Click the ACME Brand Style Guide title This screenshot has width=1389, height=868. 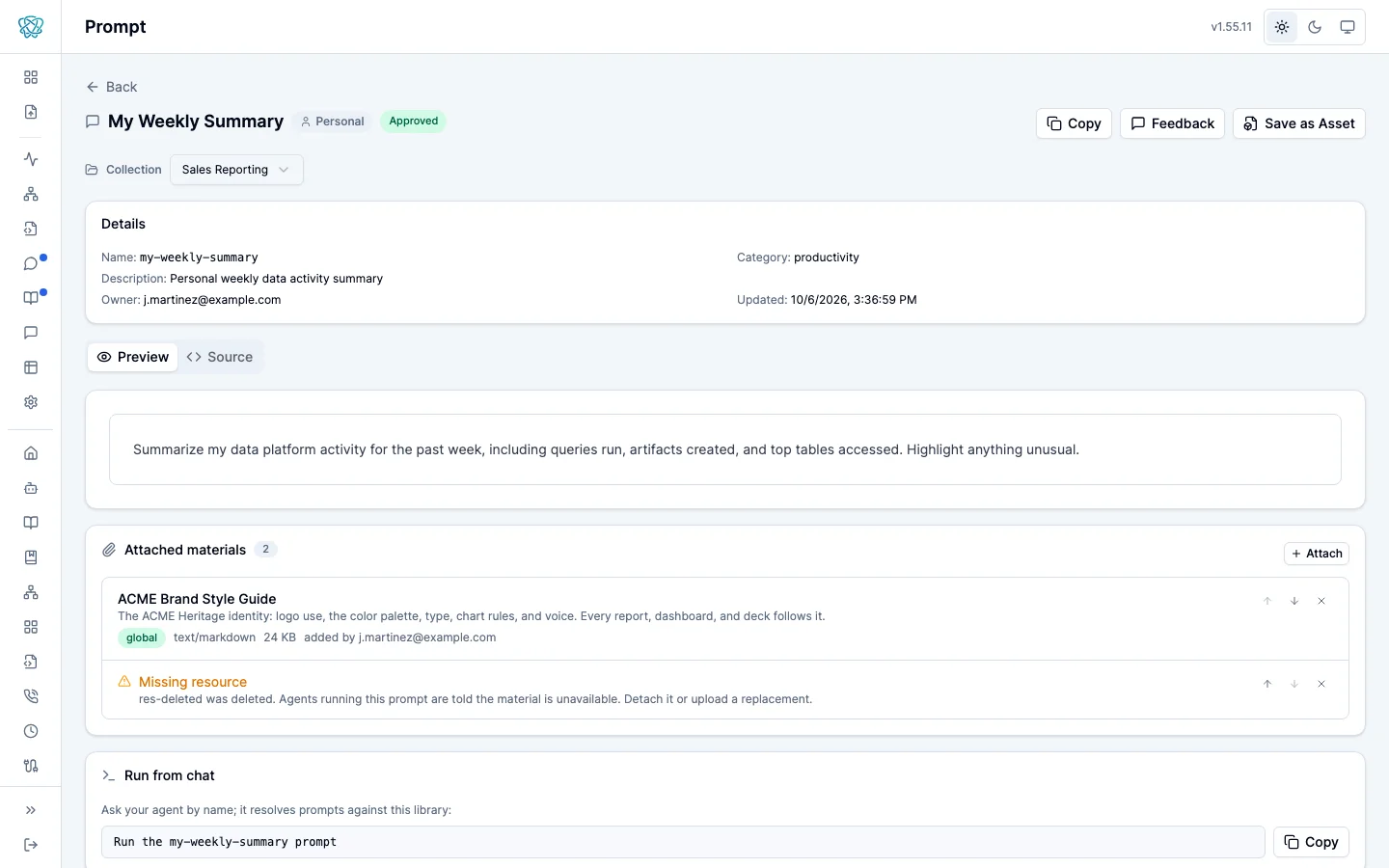click(x=197, y=599)
